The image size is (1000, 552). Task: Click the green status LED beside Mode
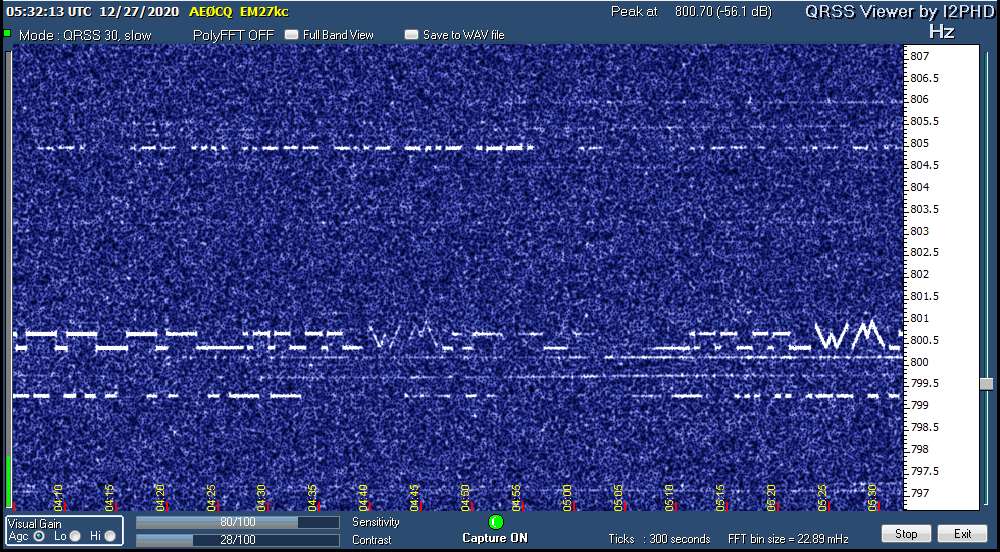[x=8, y=34]
